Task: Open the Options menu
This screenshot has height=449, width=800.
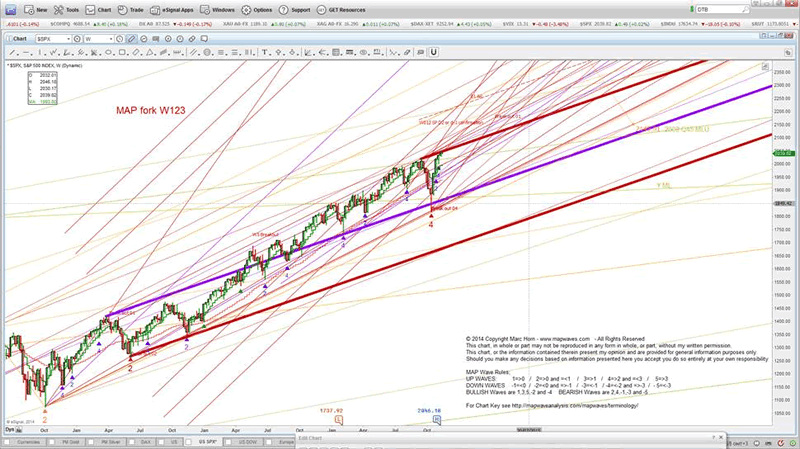Action: 257,10
